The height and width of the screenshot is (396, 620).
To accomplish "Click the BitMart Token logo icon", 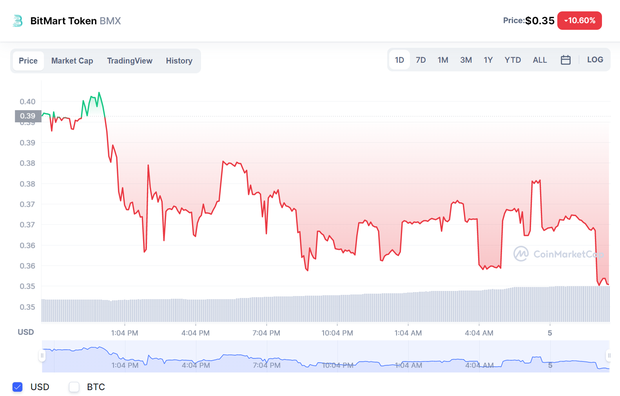I will (17, 21).
